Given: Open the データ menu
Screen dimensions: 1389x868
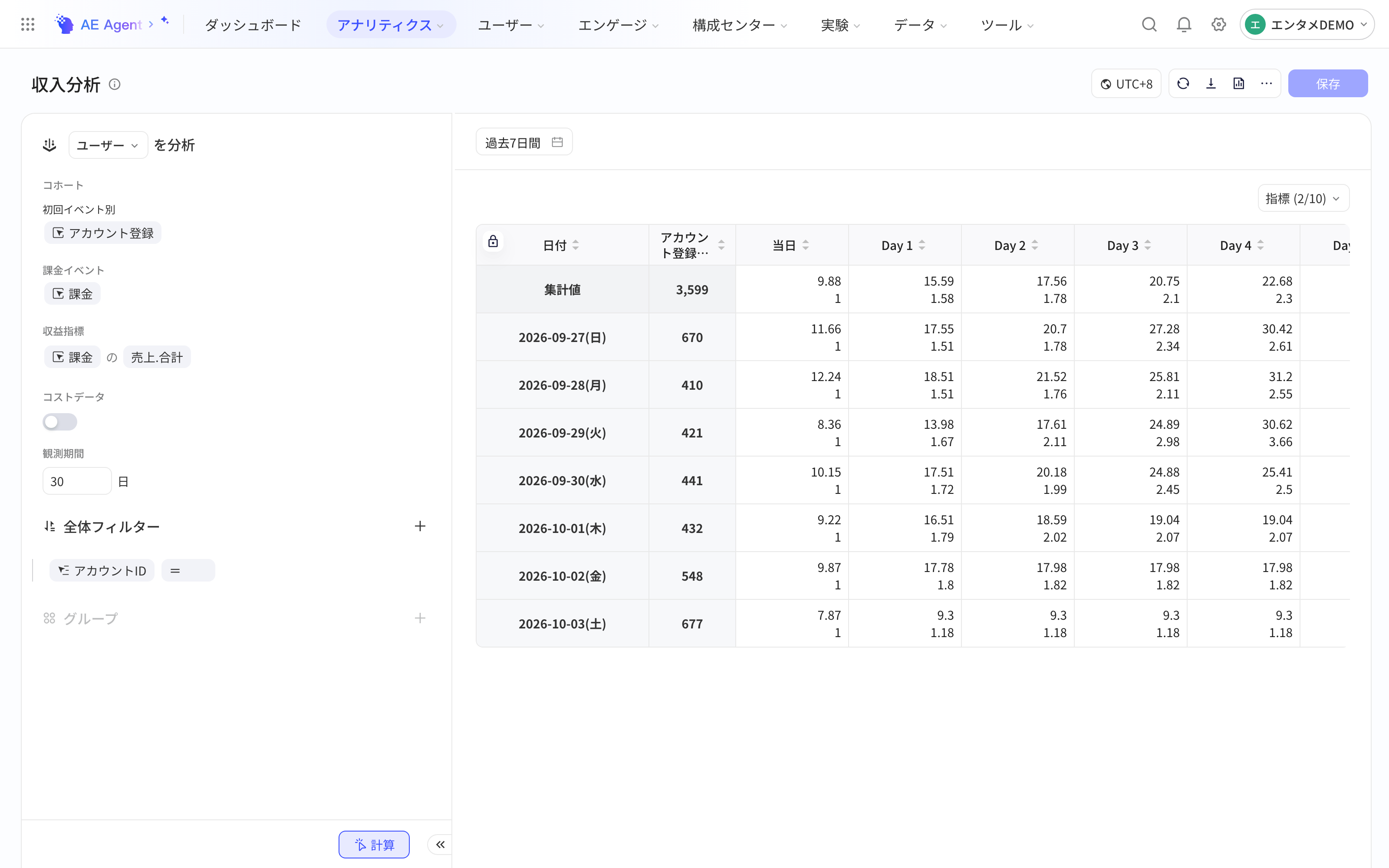Looking at the screenshot, I should pyautogui.click(x=920, y=25).
